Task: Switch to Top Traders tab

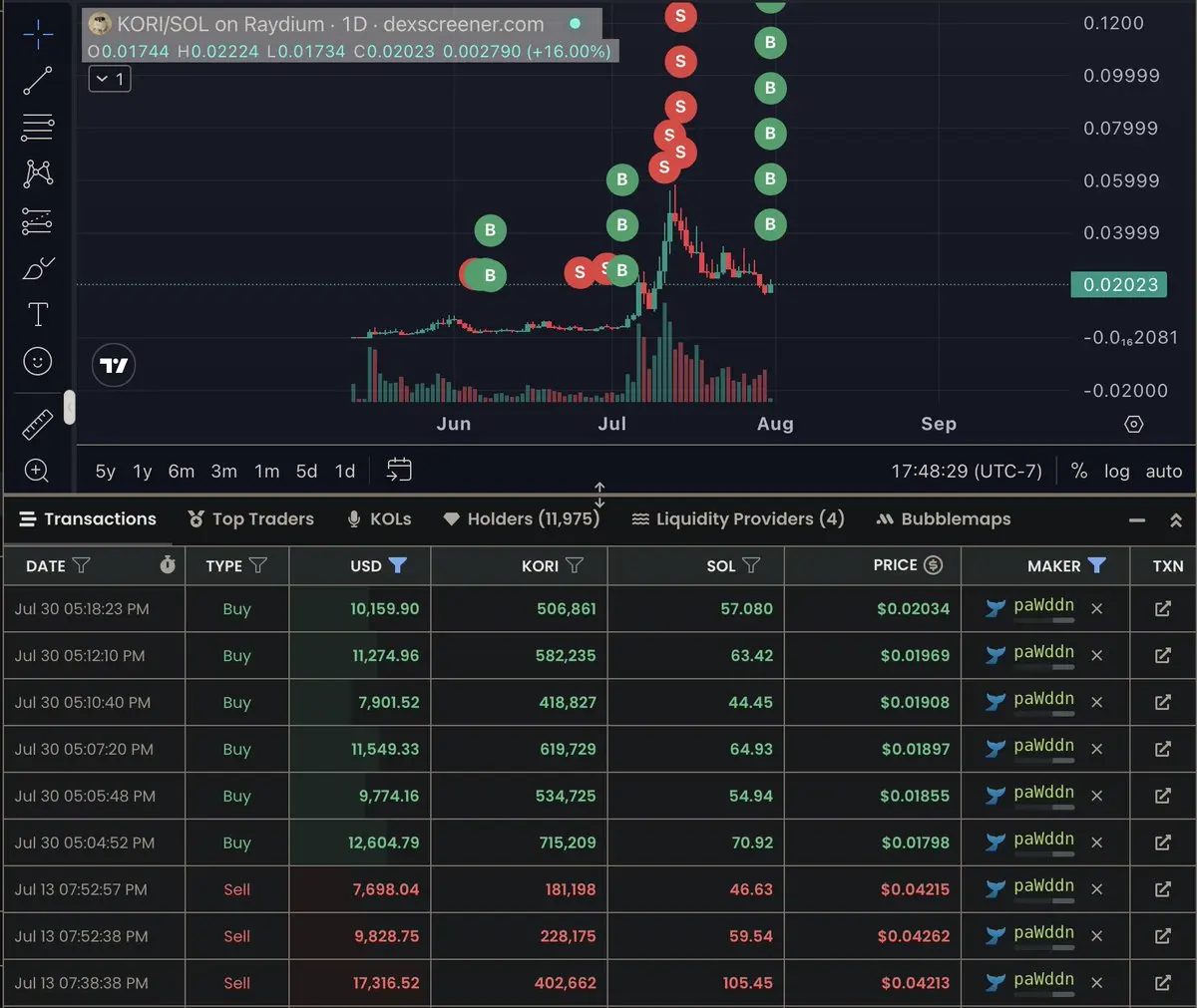Action: [x=250, y=518]
